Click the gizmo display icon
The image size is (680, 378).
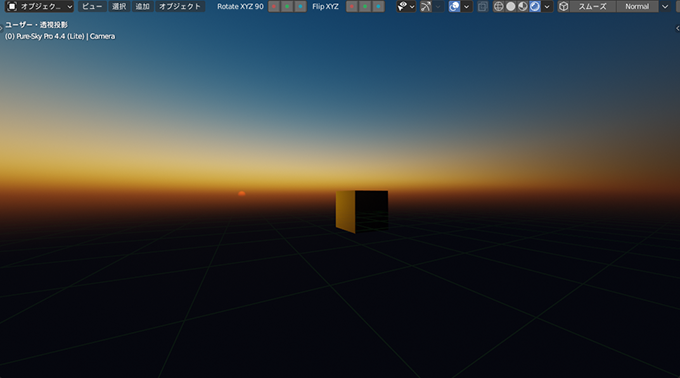426,7
